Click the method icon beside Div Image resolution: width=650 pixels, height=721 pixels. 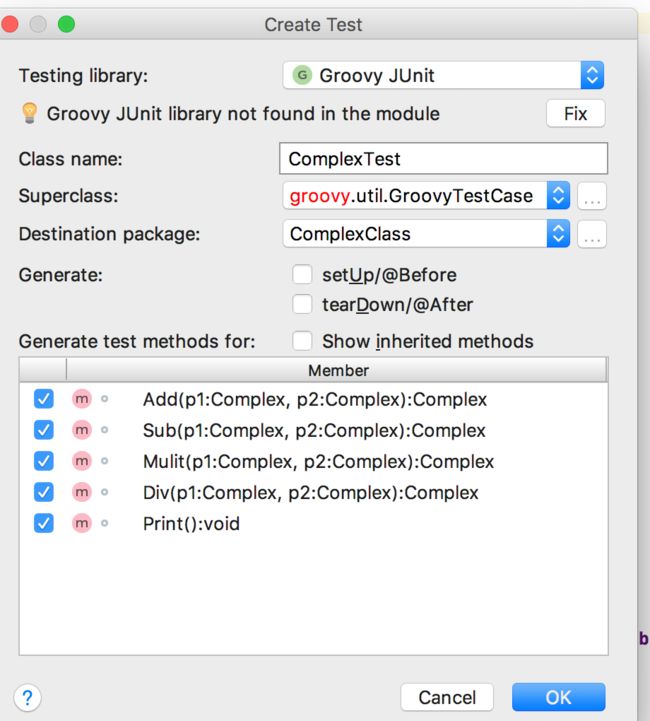[82, 492]
